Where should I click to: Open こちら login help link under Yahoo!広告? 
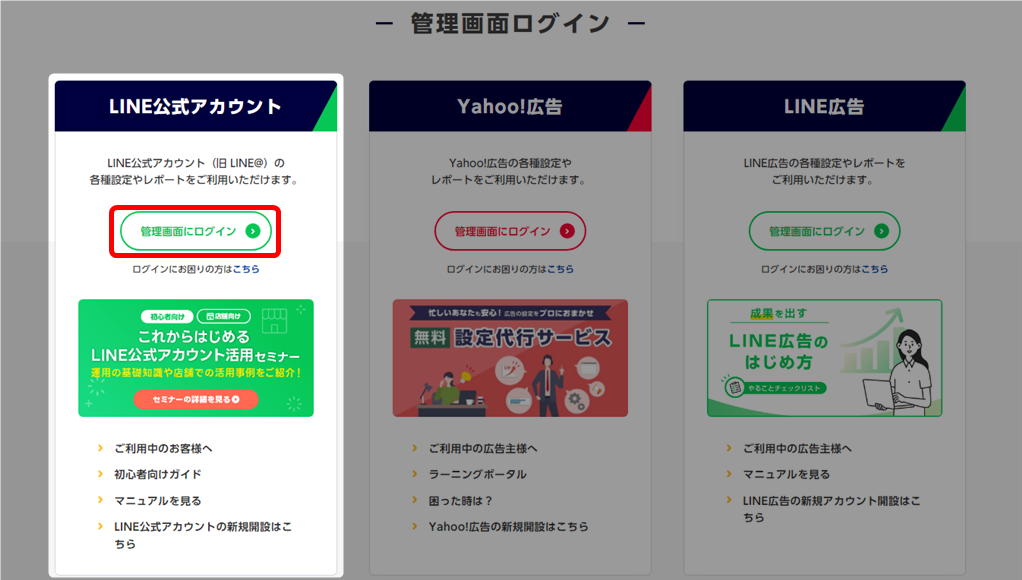coord(560,269)
